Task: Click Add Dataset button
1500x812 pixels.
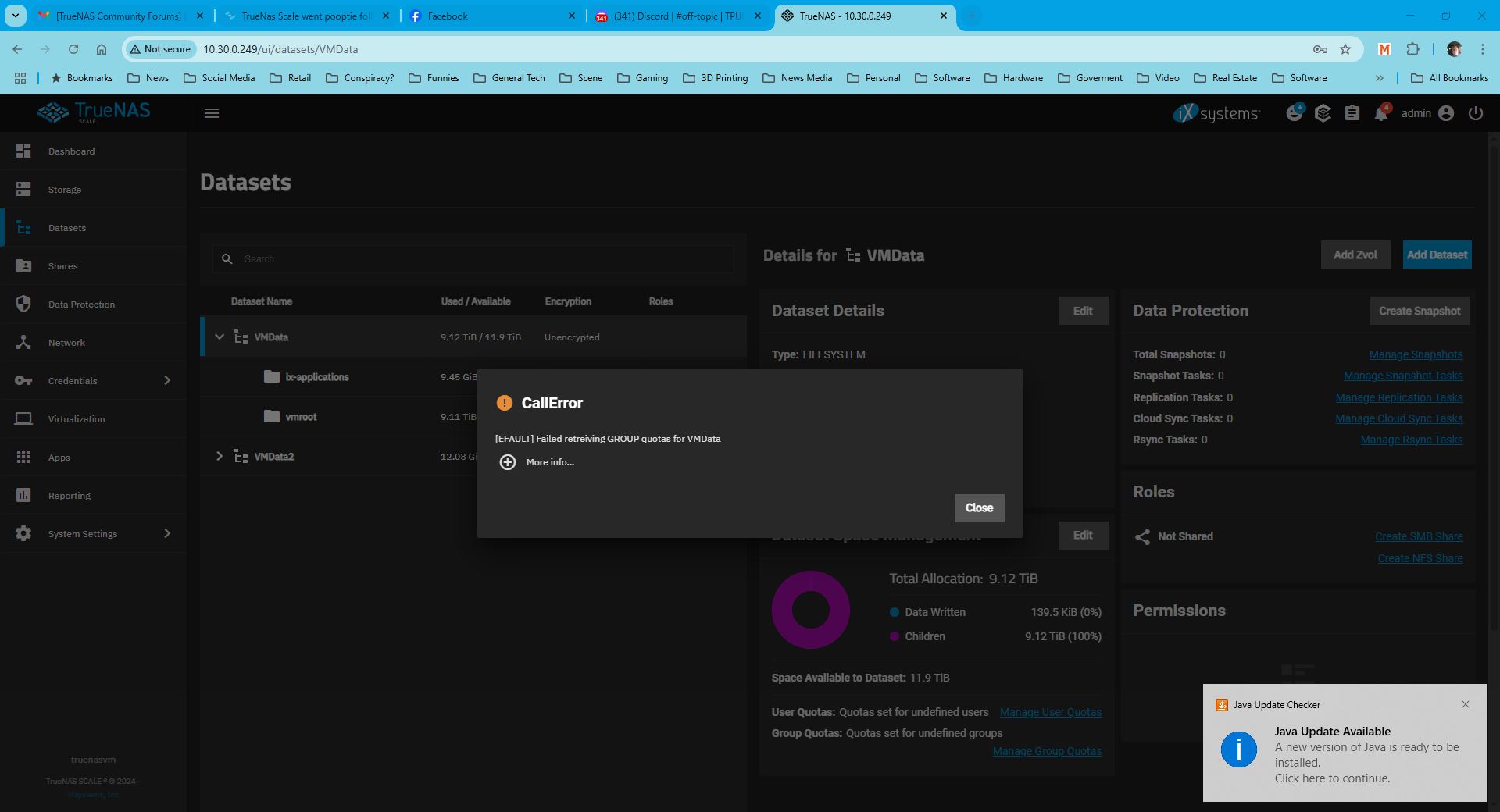Action: (1437, 255)
